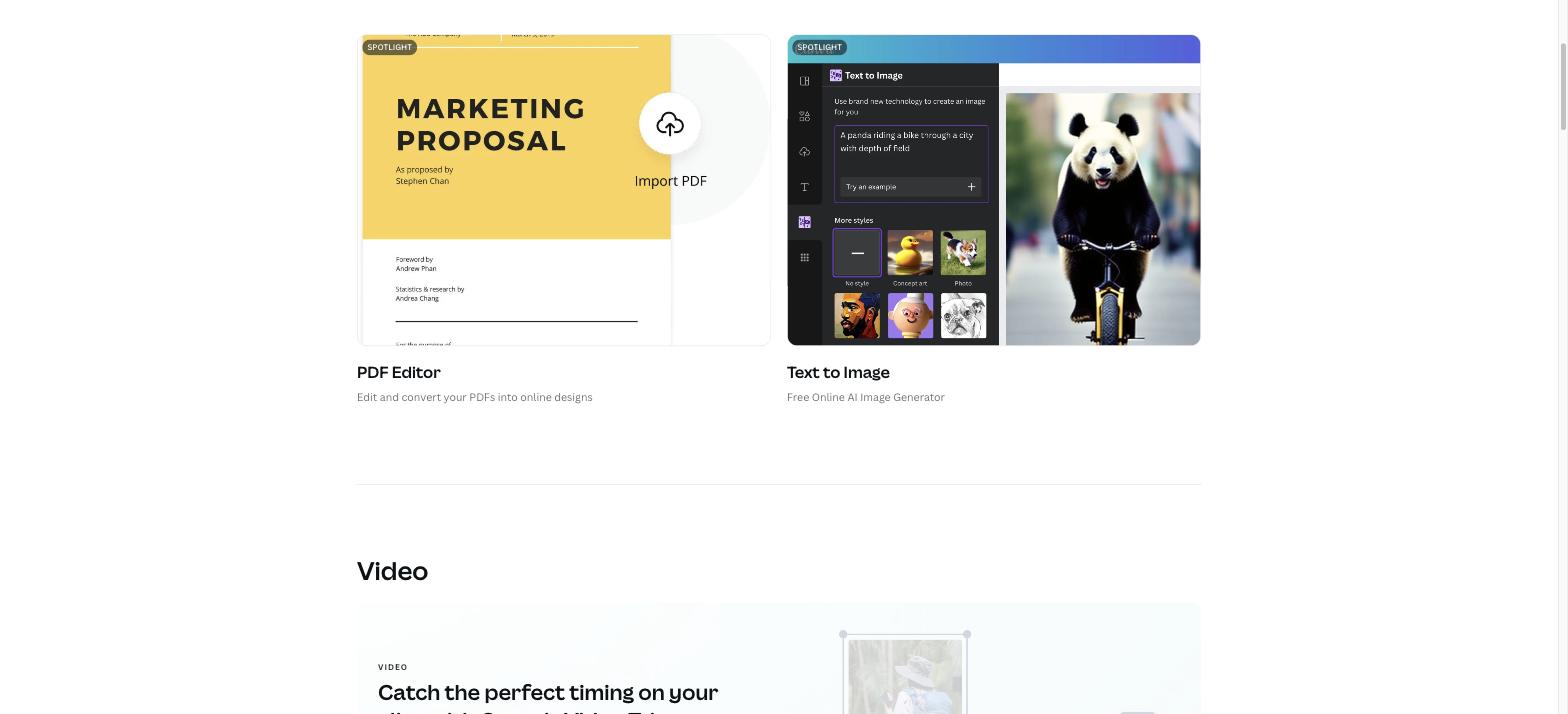Select the Text 'T' icon in sidebar
This screenshot has width=1568, height=714.
(x=804, y=187)
